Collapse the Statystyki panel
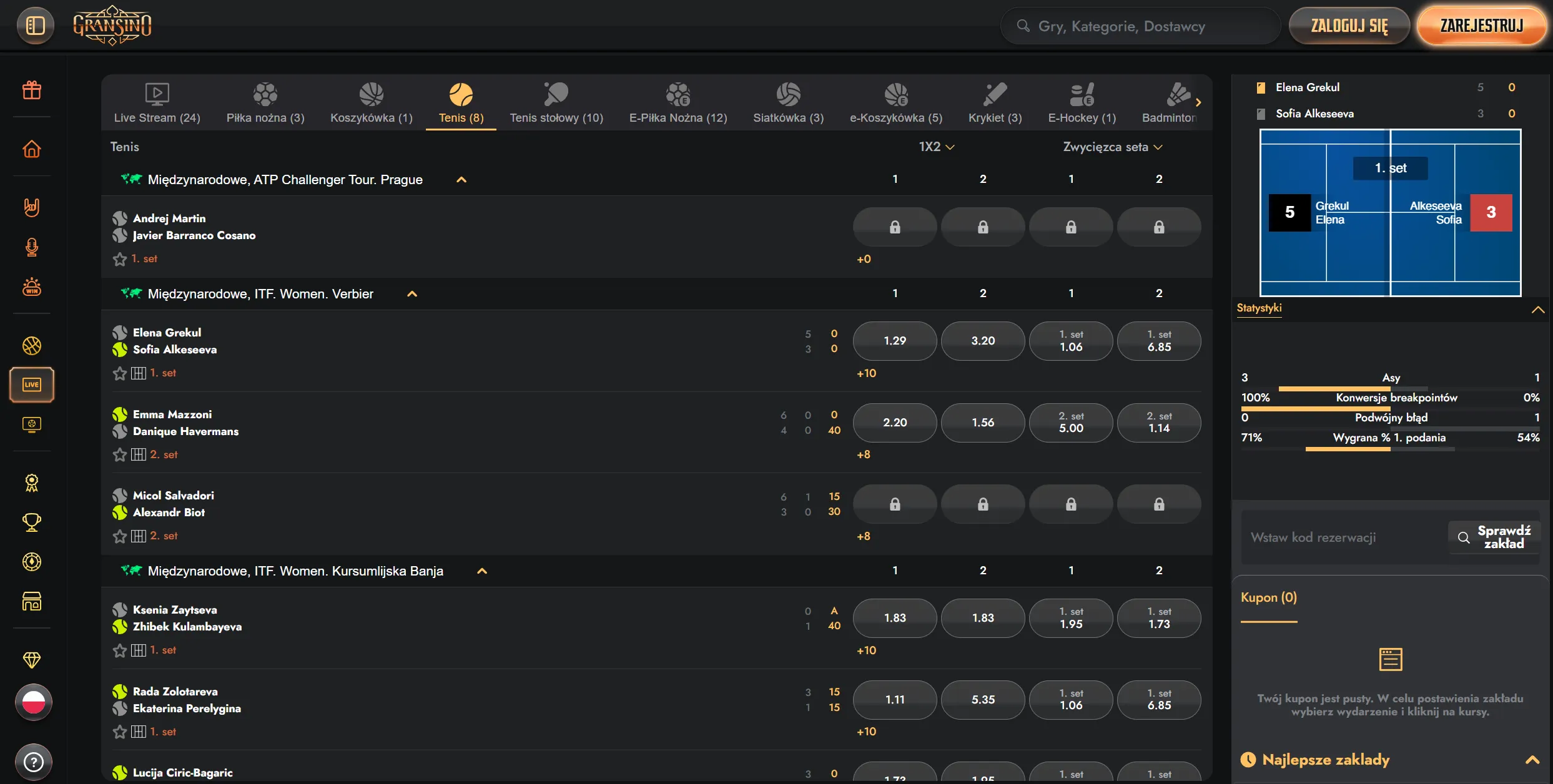 pos(1537,310)
